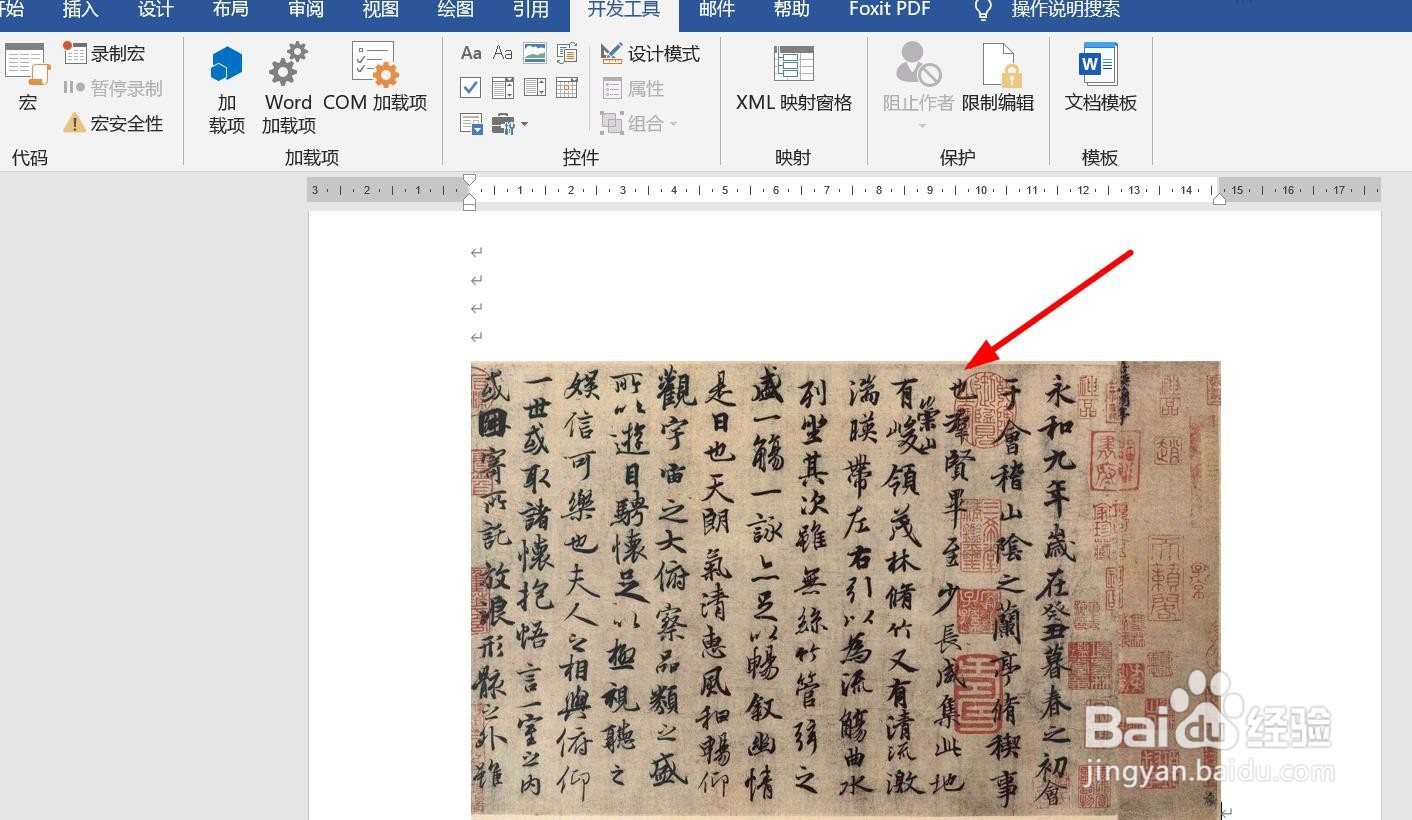Image resolution: width=1412 pixels, height=820 pixels.
Task: Switch to 视图 (View) tab
Action: click(381, 10)
